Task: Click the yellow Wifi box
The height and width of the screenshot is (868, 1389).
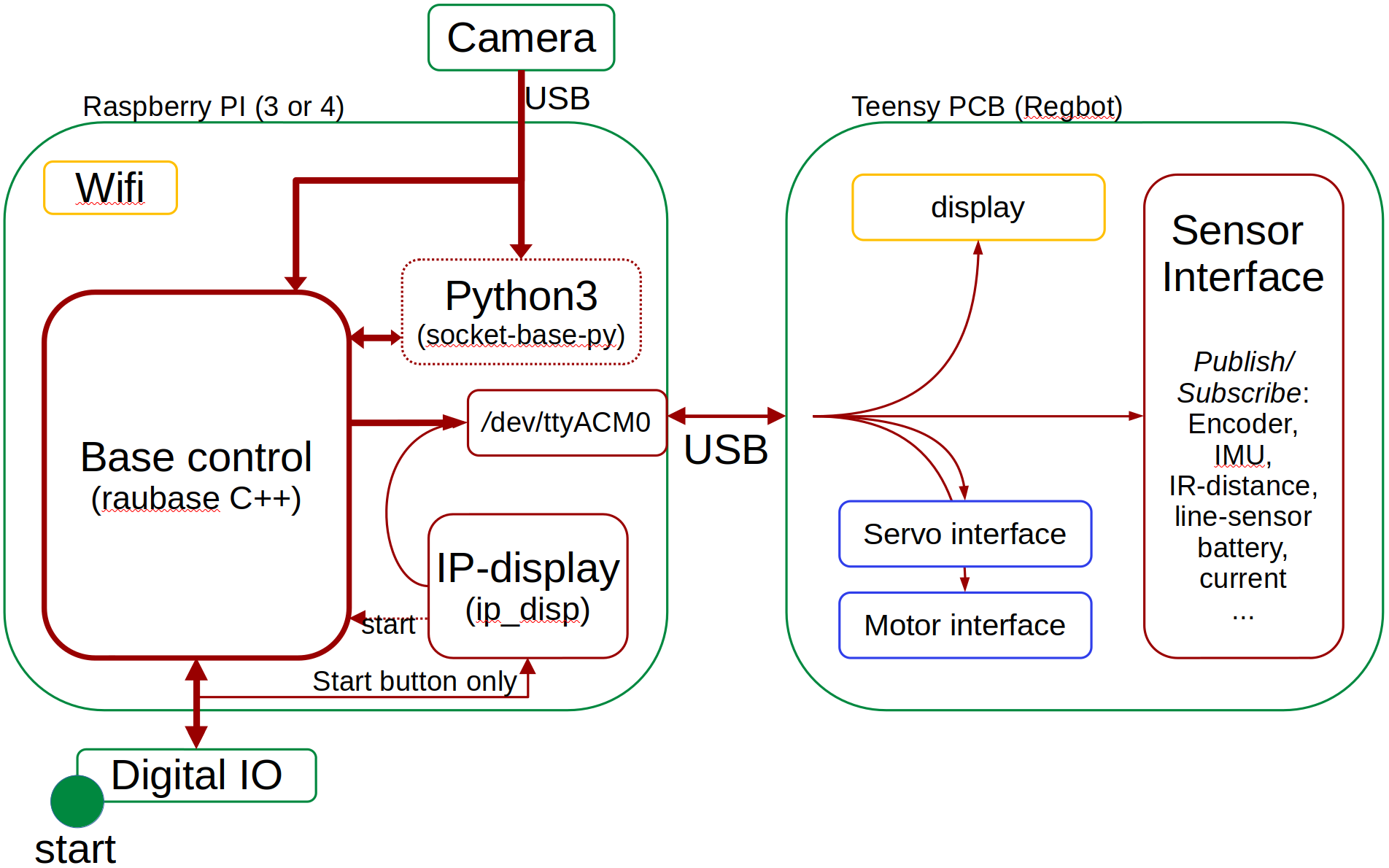Action: click(110, 188)
